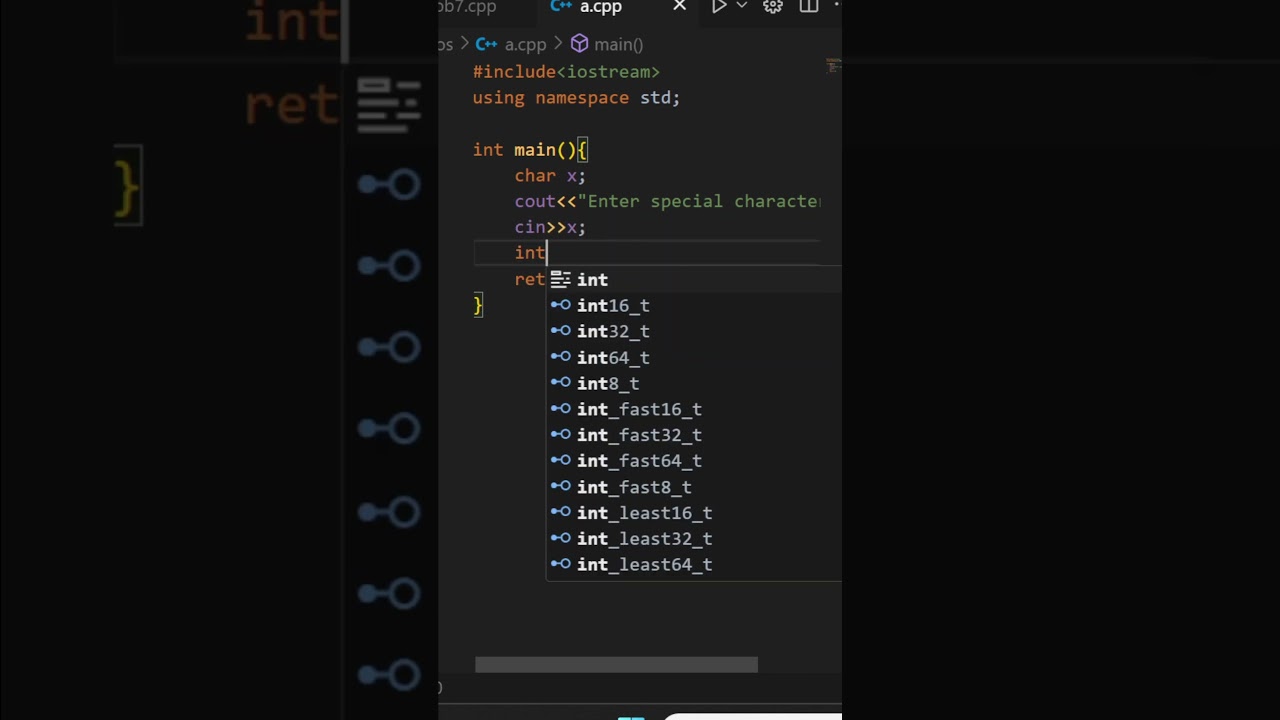Click the minimap at editor right edge

tap(833, 66)
